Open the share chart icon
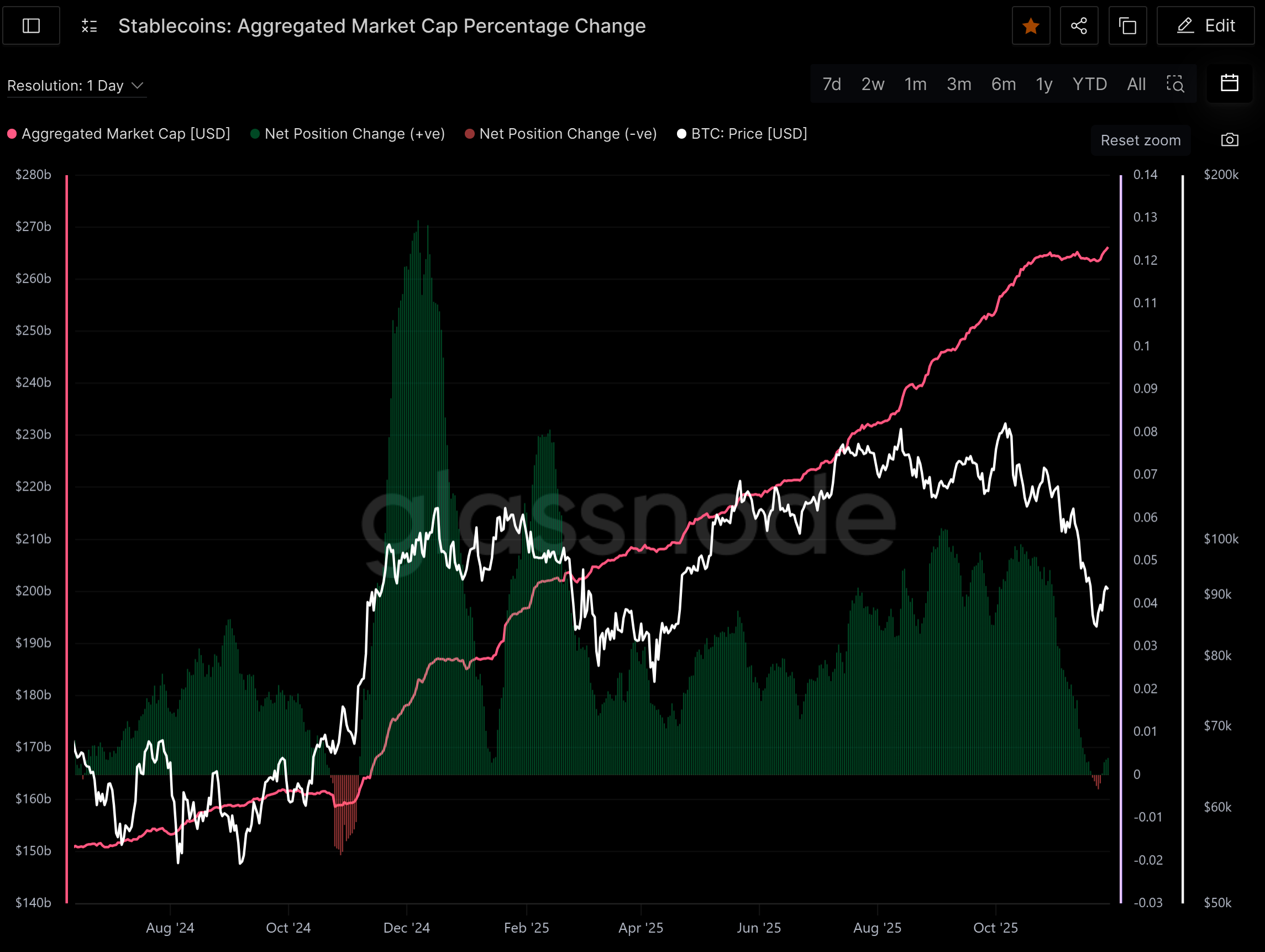This screenshot has height=952, width=1265. pyautogui.click(x=1079, y=26)
